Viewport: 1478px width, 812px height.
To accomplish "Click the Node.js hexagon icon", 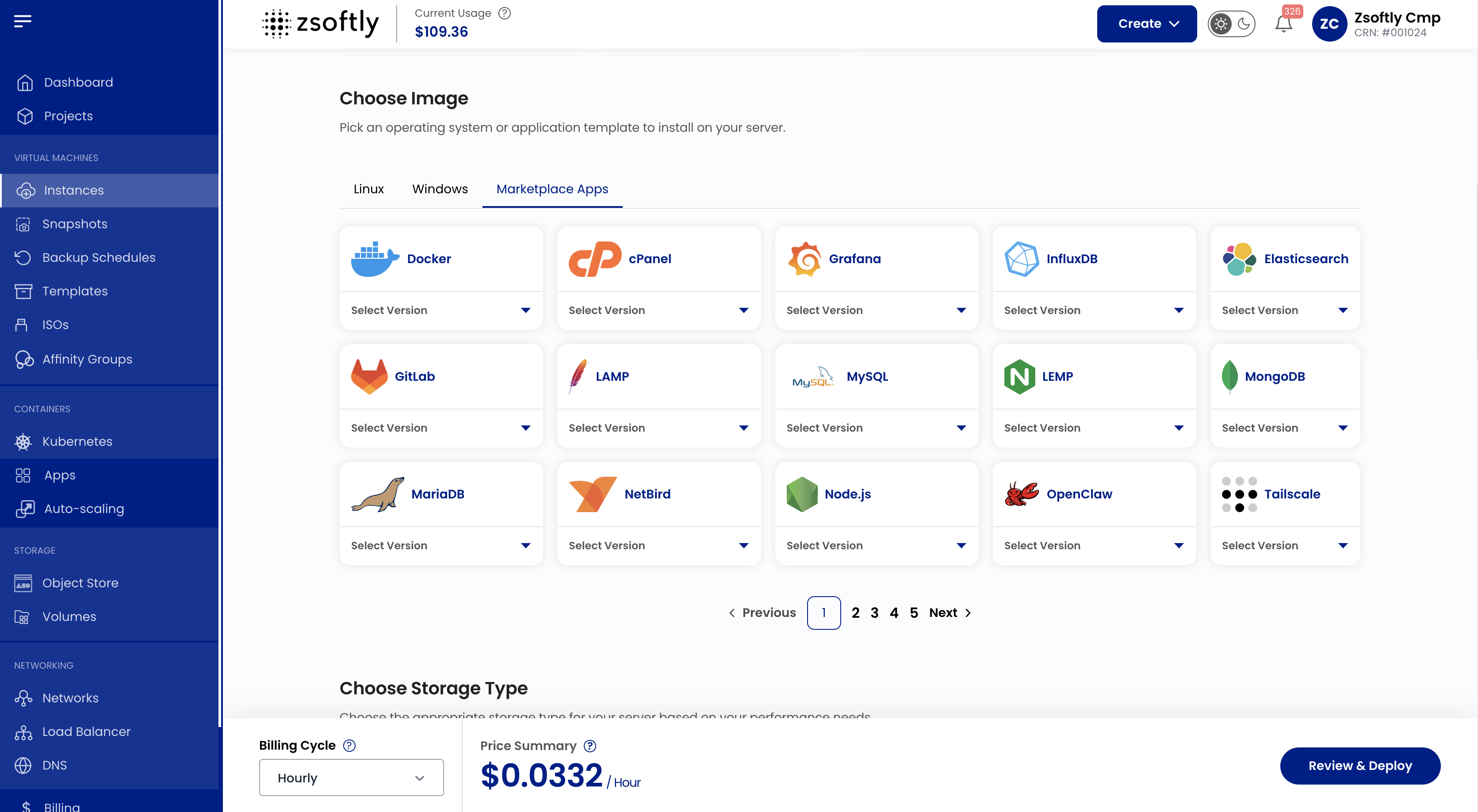I will (801, 494).
